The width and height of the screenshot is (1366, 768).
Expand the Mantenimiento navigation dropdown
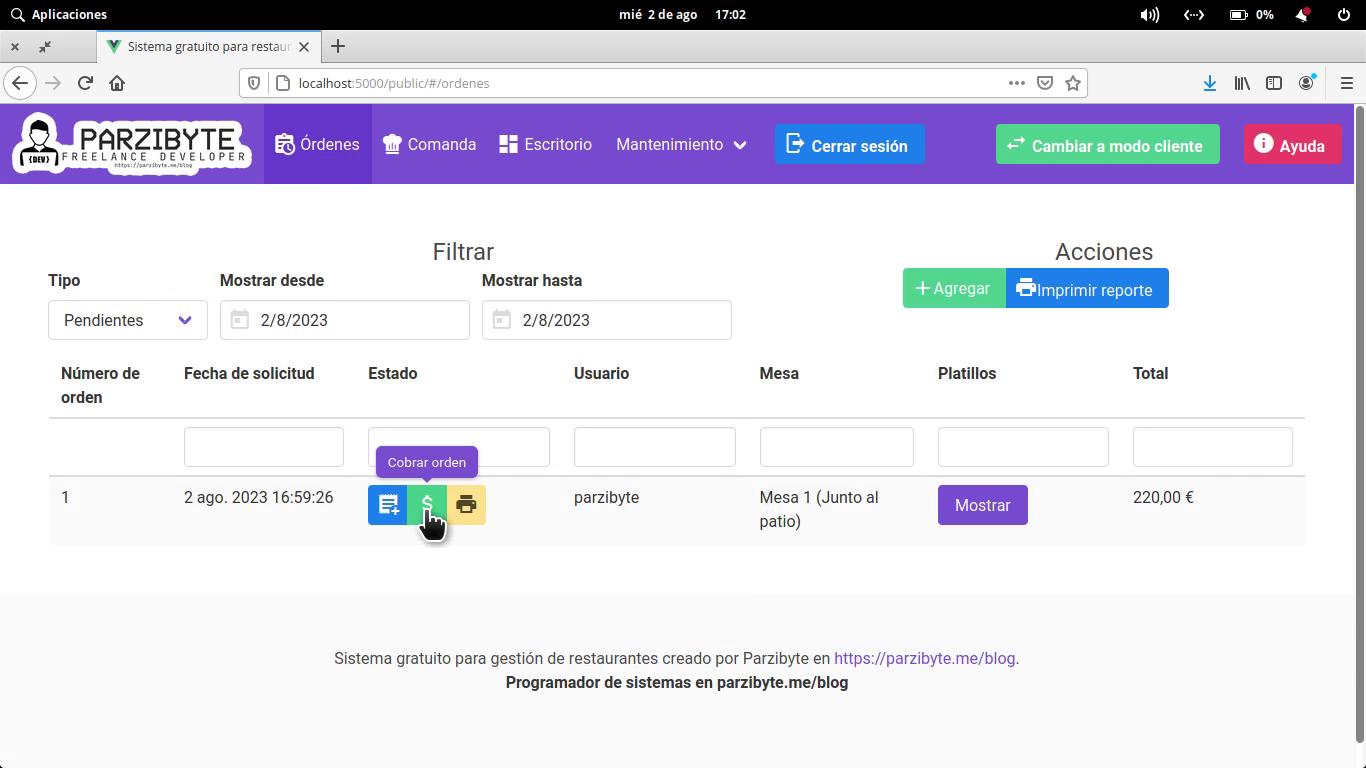click(x=681, y=145)
